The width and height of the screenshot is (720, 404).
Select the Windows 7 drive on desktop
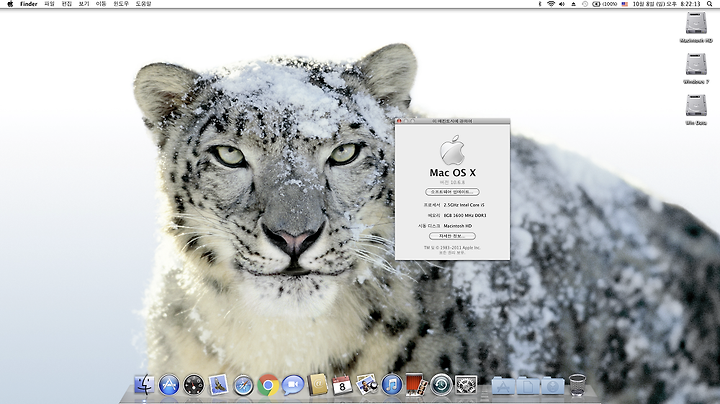(696, 64)
